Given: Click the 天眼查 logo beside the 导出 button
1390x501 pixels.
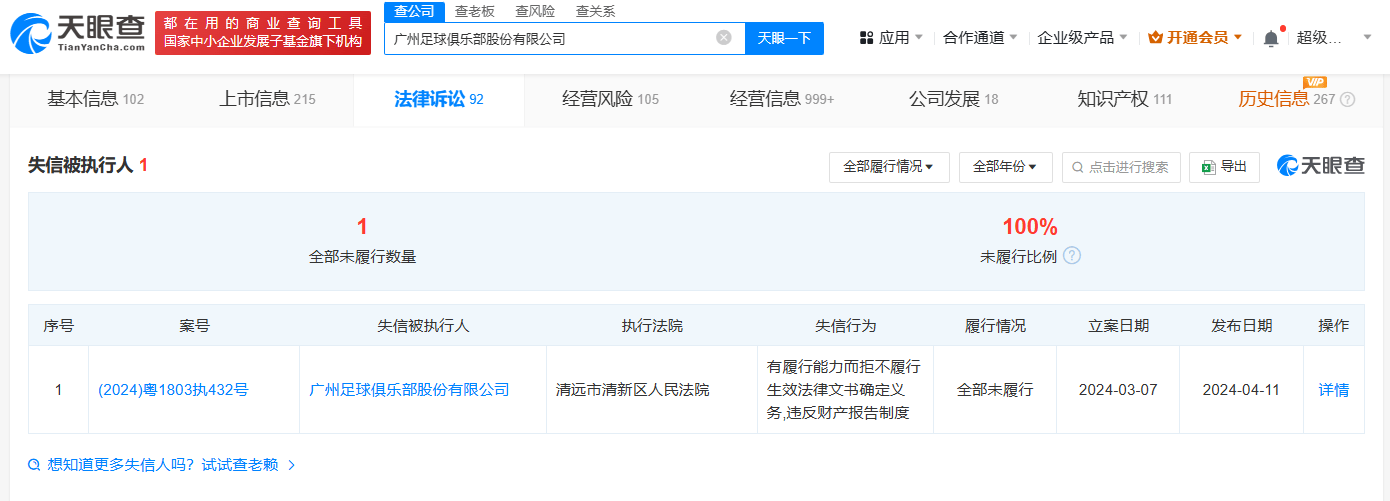Looking at the screenshot, I should (1320, 166).
